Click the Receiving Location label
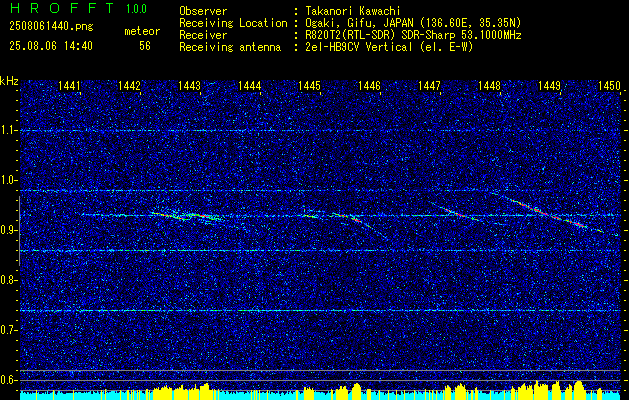Image resolution: width=629 pixels, height=400 pixels. (233, 23)
